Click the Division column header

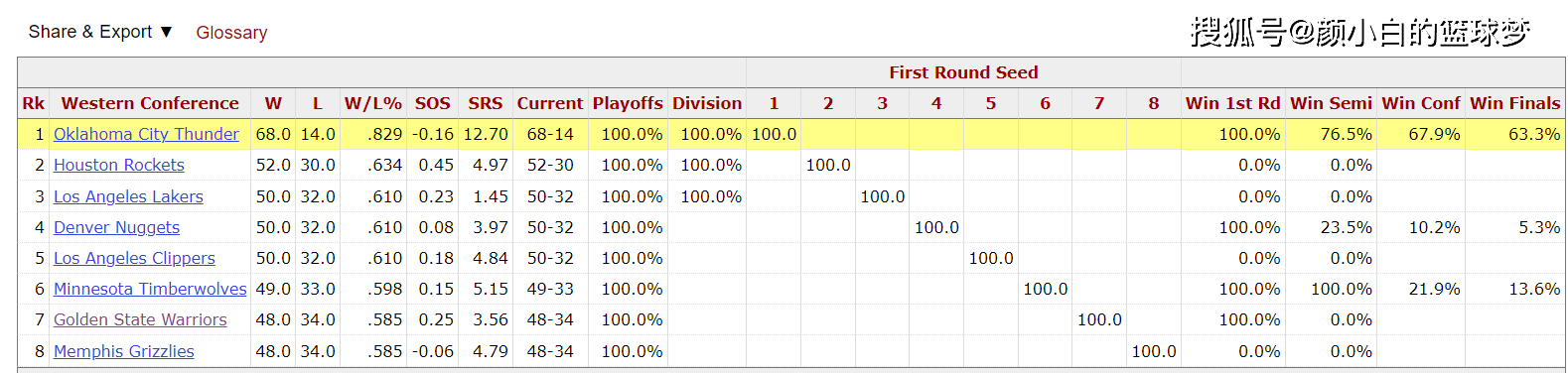point(707,103)
